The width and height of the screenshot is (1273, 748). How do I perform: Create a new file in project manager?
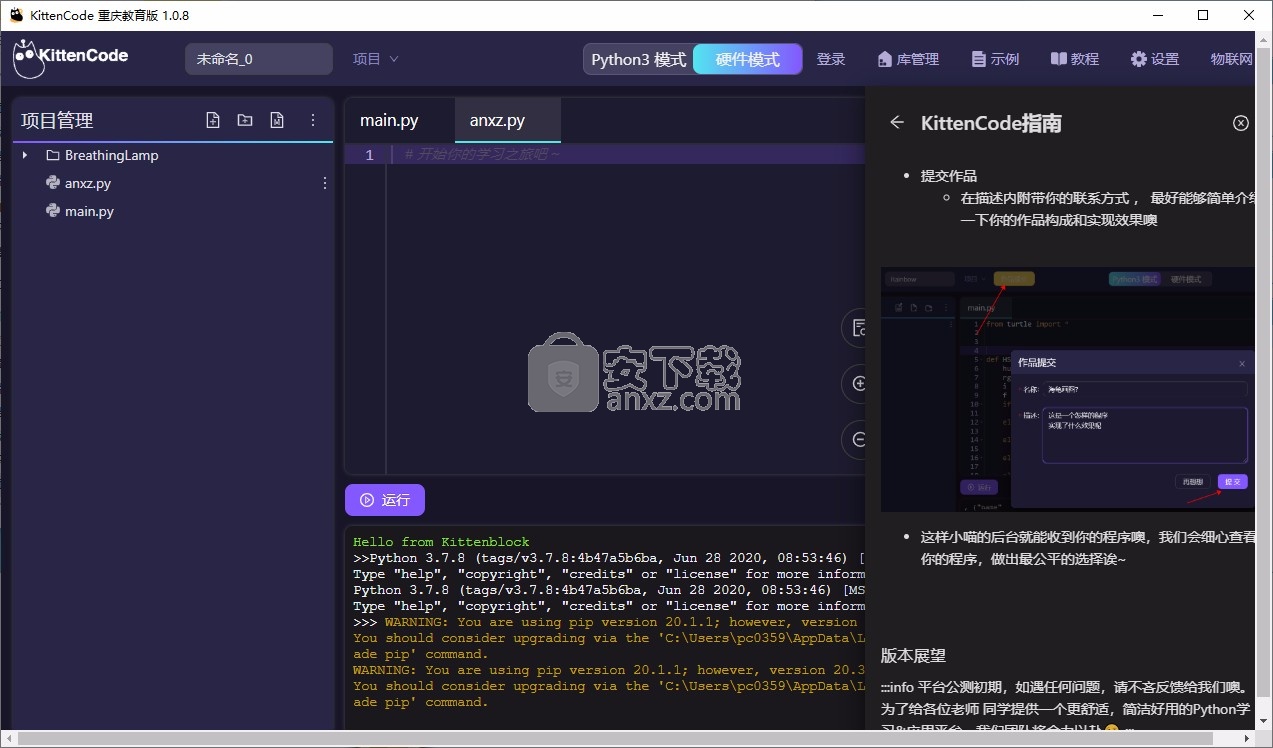(x=212, y=120)
